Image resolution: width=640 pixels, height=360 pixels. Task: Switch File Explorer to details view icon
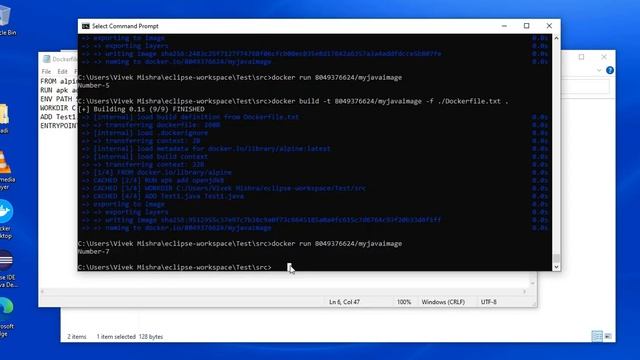[x=597, y=336]
